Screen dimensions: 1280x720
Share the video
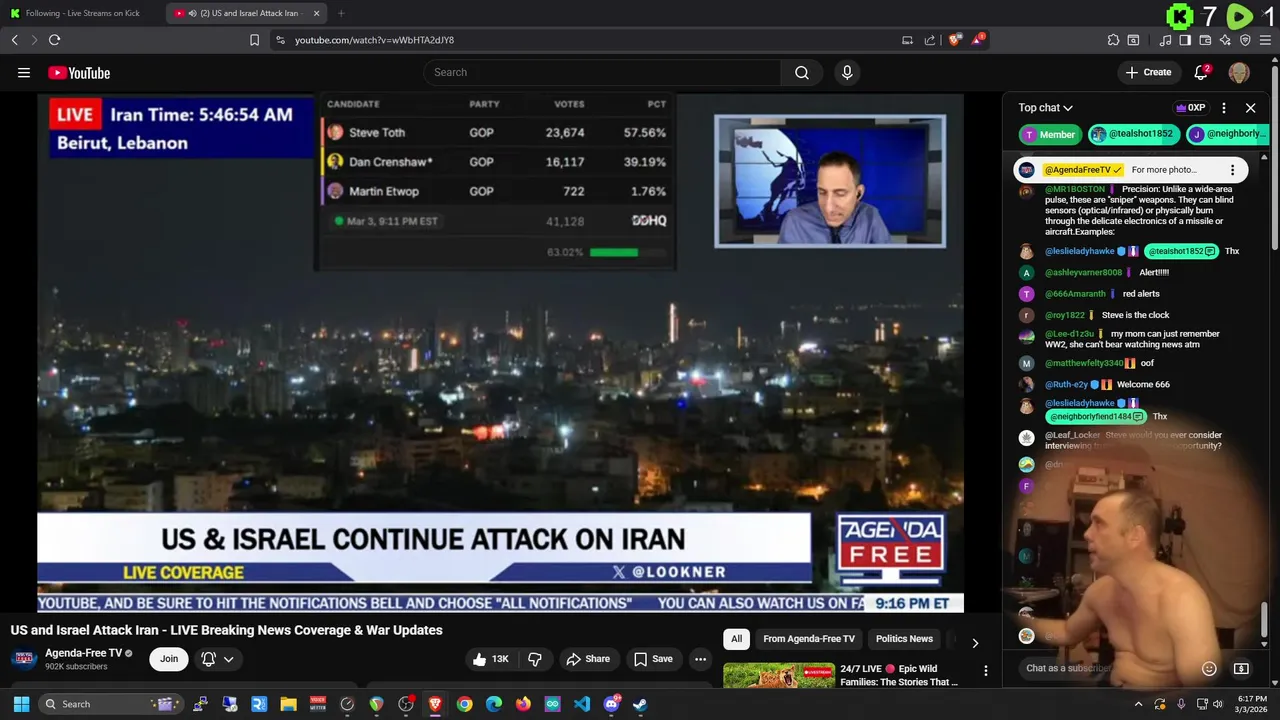click(588, 659)
